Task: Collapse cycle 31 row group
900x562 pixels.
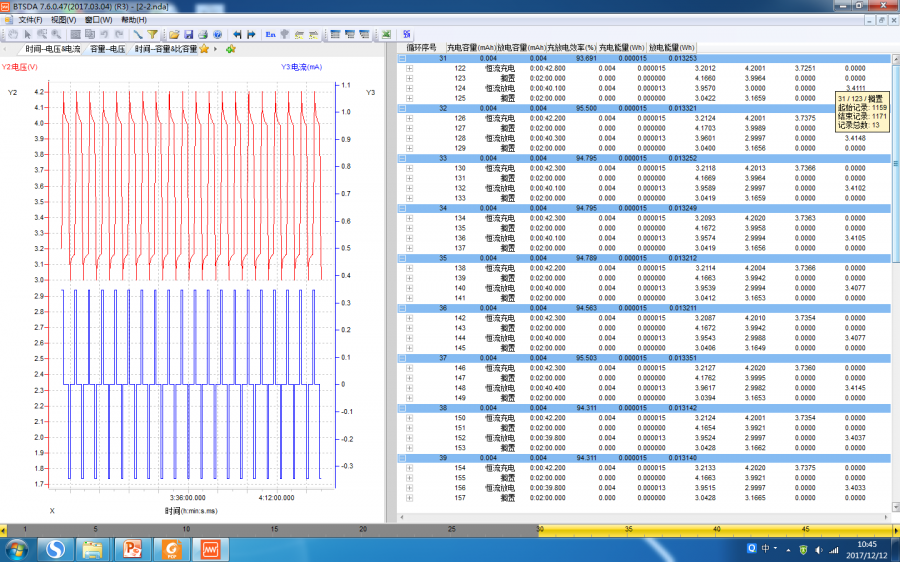Action: click(403, 59)
